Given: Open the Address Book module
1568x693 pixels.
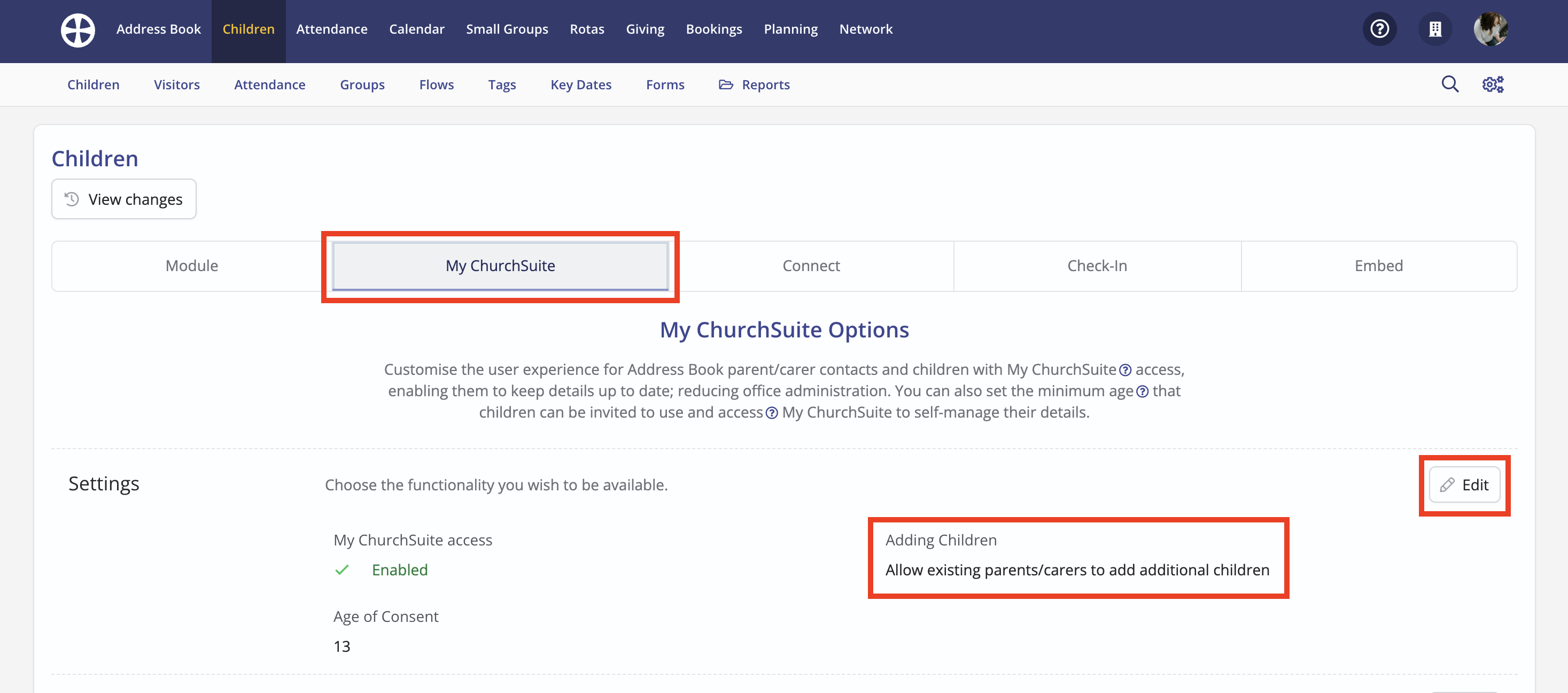Looking at the screenshot, I should click(158, 29).
